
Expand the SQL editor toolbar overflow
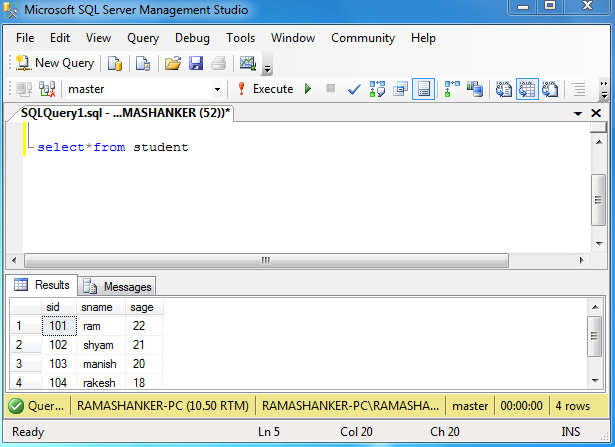[x=604, y=90]
